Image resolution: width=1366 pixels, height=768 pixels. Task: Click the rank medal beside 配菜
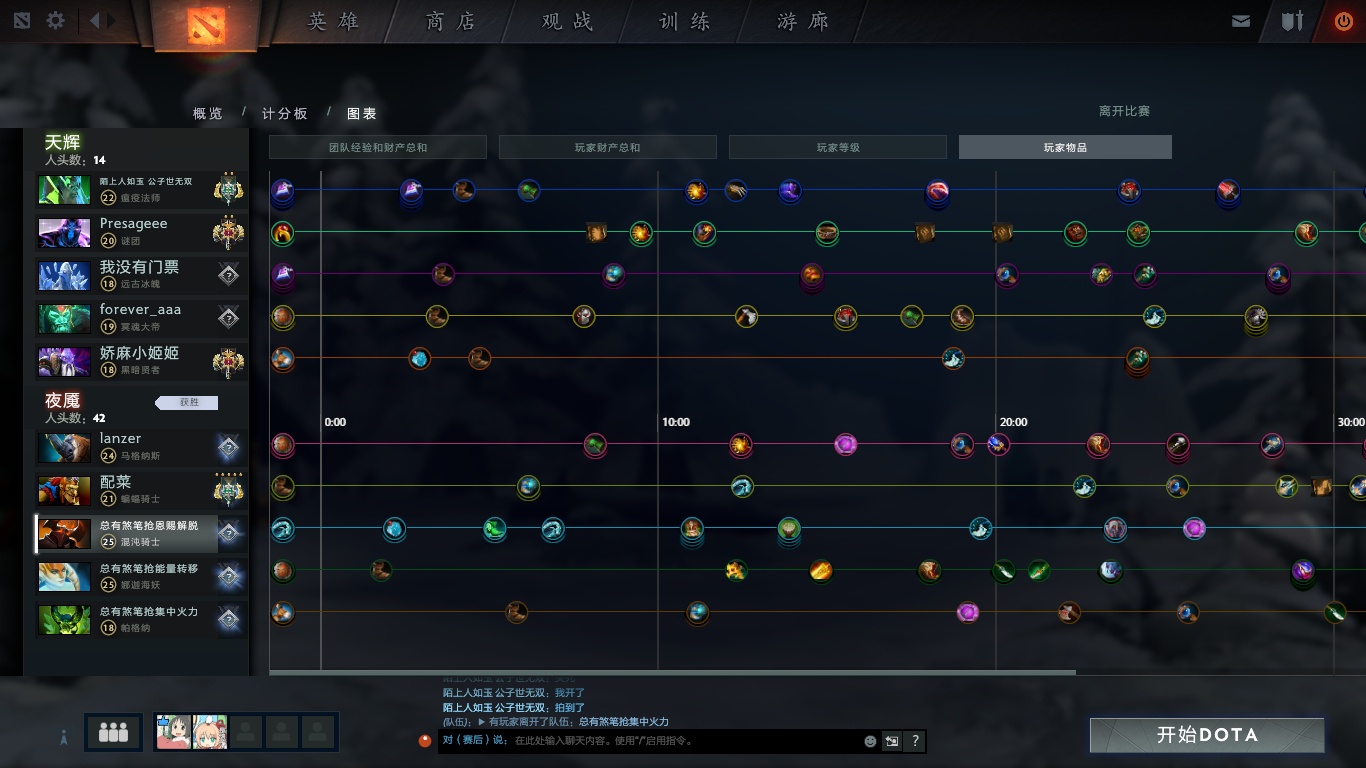coord(229,490)
